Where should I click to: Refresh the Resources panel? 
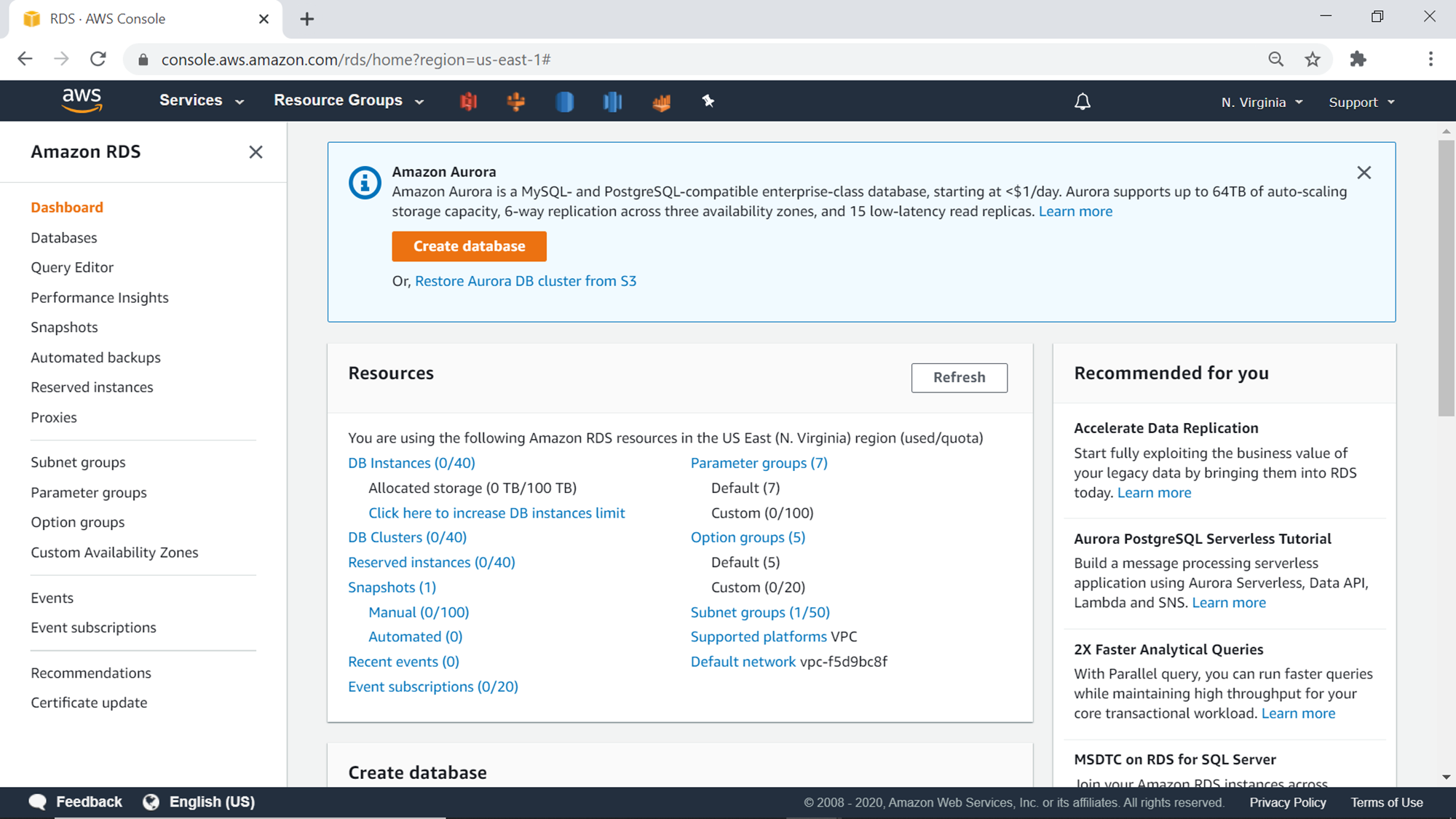pyautogui.click(x=959, y=377)
